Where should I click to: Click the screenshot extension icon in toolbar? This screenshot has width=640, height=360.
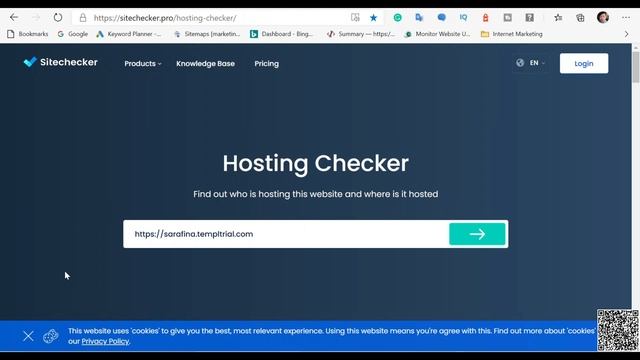pos(507,18)
